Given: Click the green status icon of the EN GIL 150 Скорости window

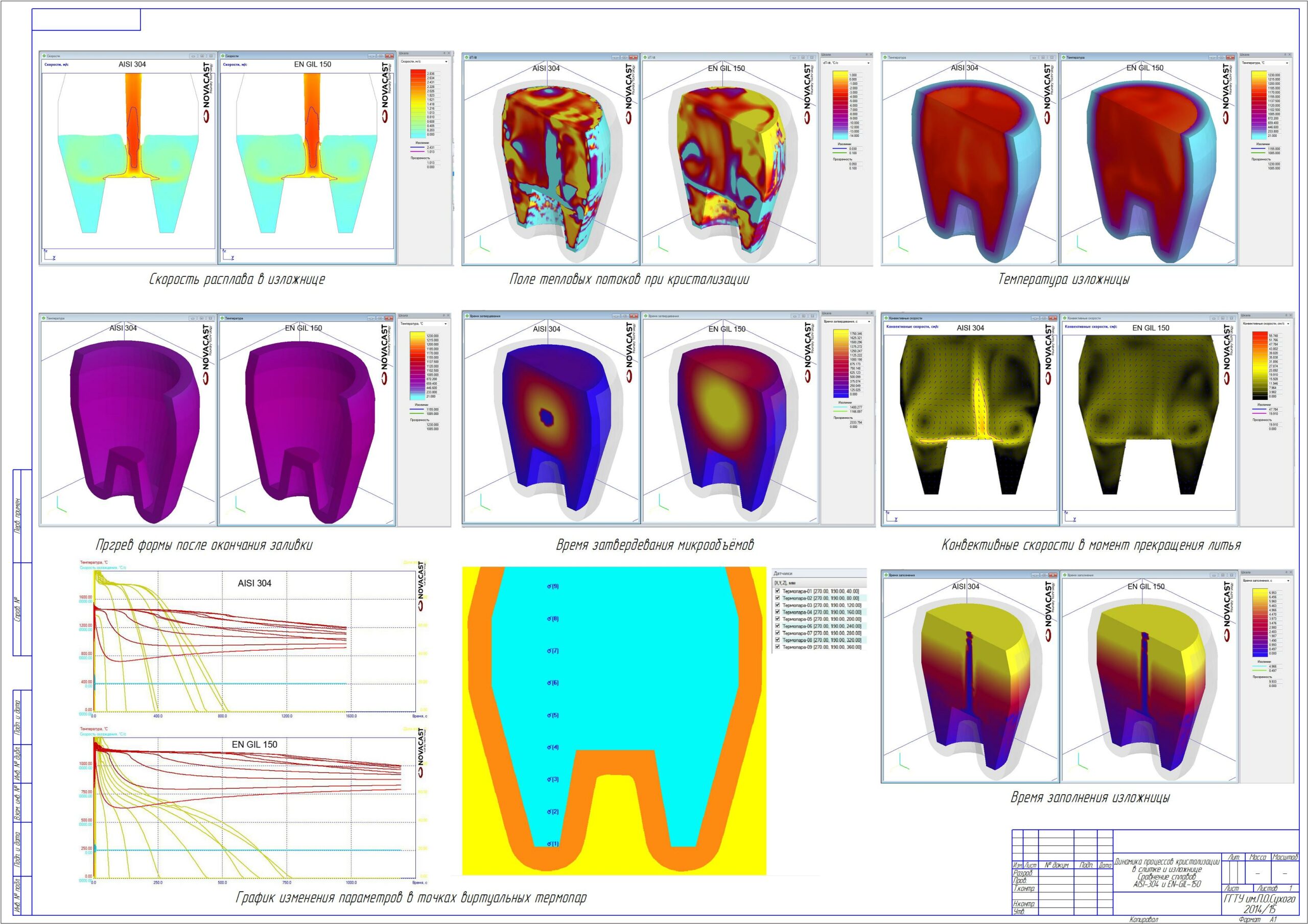Looking at the screenshot, I should pos(223,56).
